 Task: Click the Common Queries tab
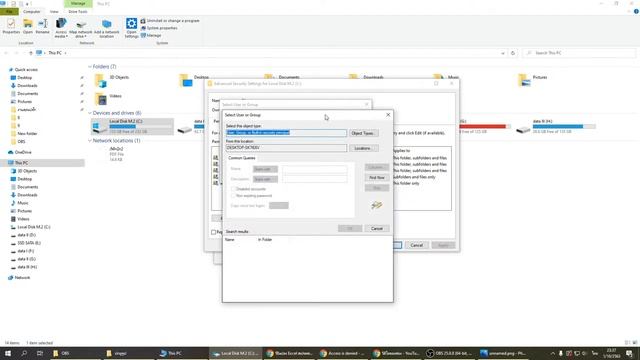tap(242, 158)
